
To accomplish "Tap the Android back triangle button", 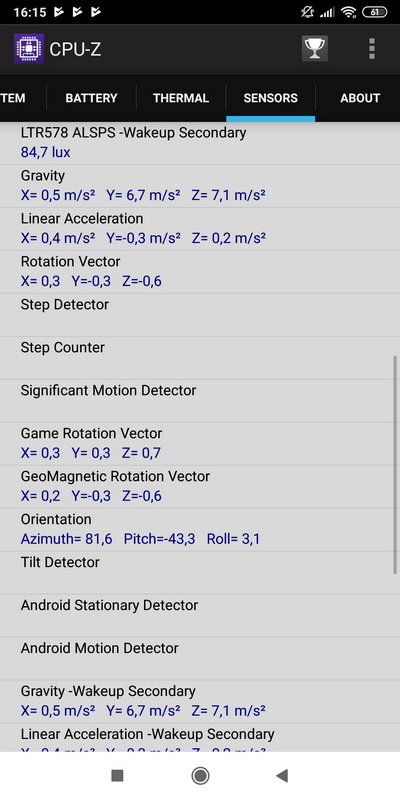I will pyautogui.click(x=282, y=776).
